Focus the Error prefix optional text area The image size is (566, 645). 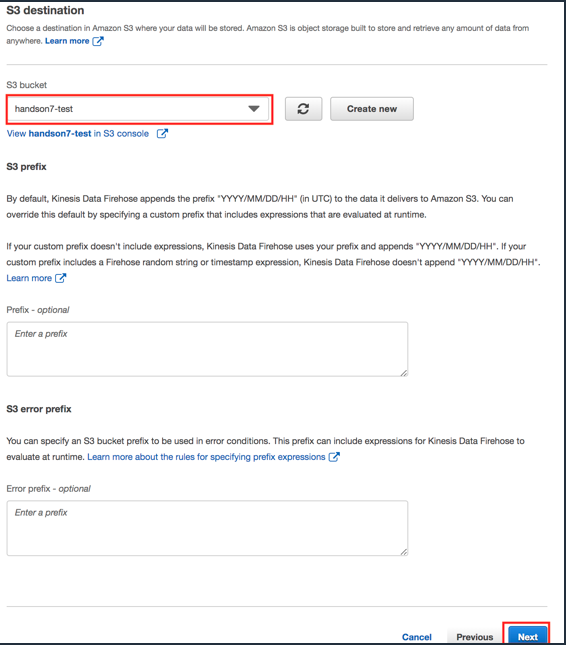[x=207, y=528]
